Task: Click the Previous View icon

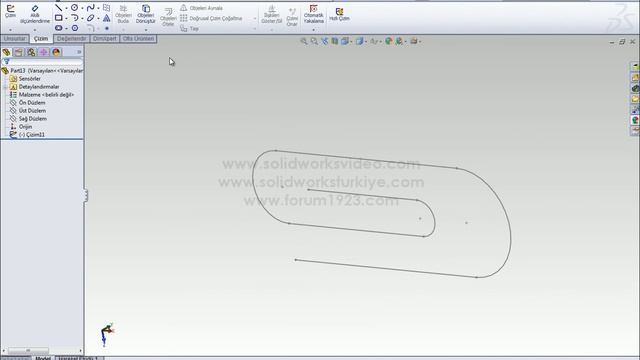Action: click(324, 41)
